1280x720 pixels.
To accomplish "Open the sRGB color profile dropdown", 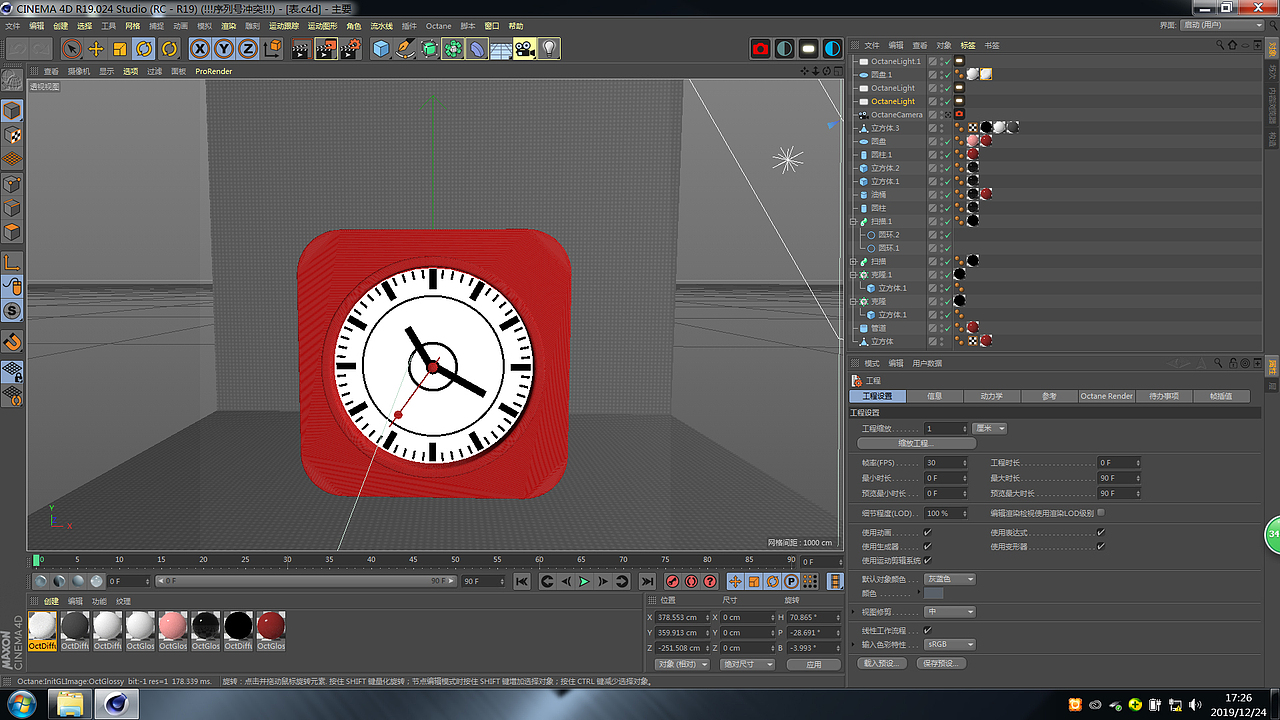I will (x=950, y=645).
